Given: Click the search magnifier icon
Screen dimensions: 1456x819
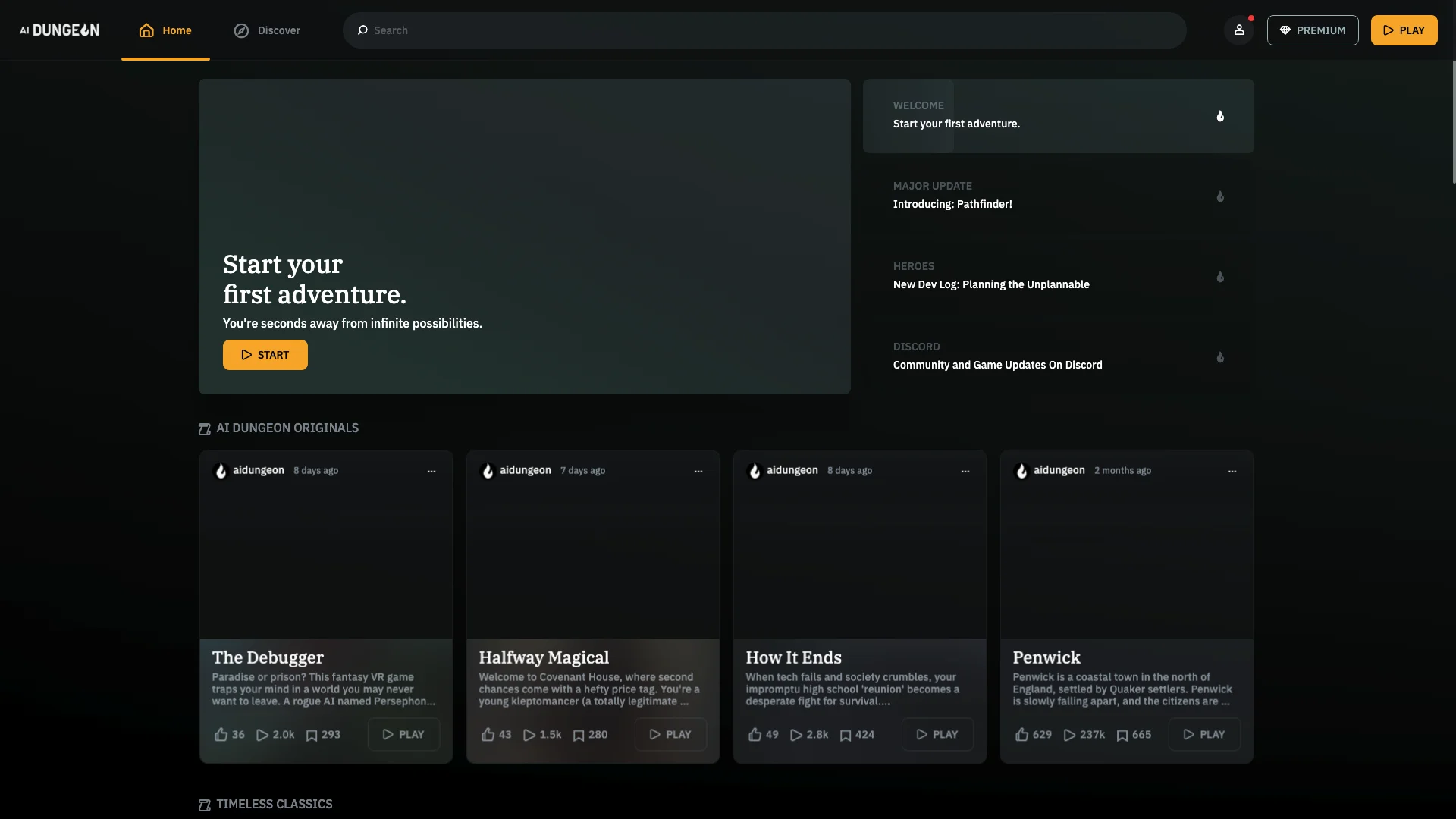Looking at the screenshot, I should (x=362, y=30).
